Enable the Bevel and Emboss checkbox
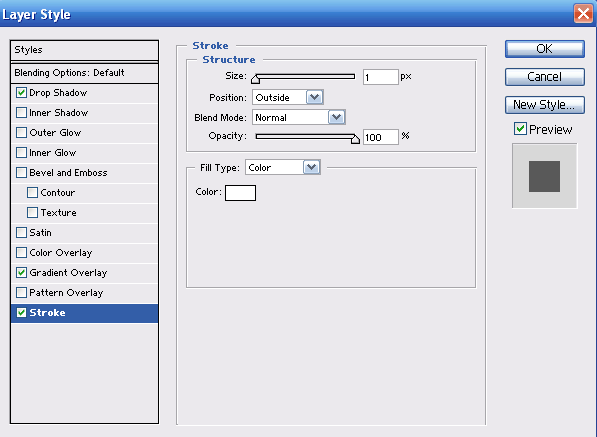This screenshot has width=597, height=437. [21, 172]
